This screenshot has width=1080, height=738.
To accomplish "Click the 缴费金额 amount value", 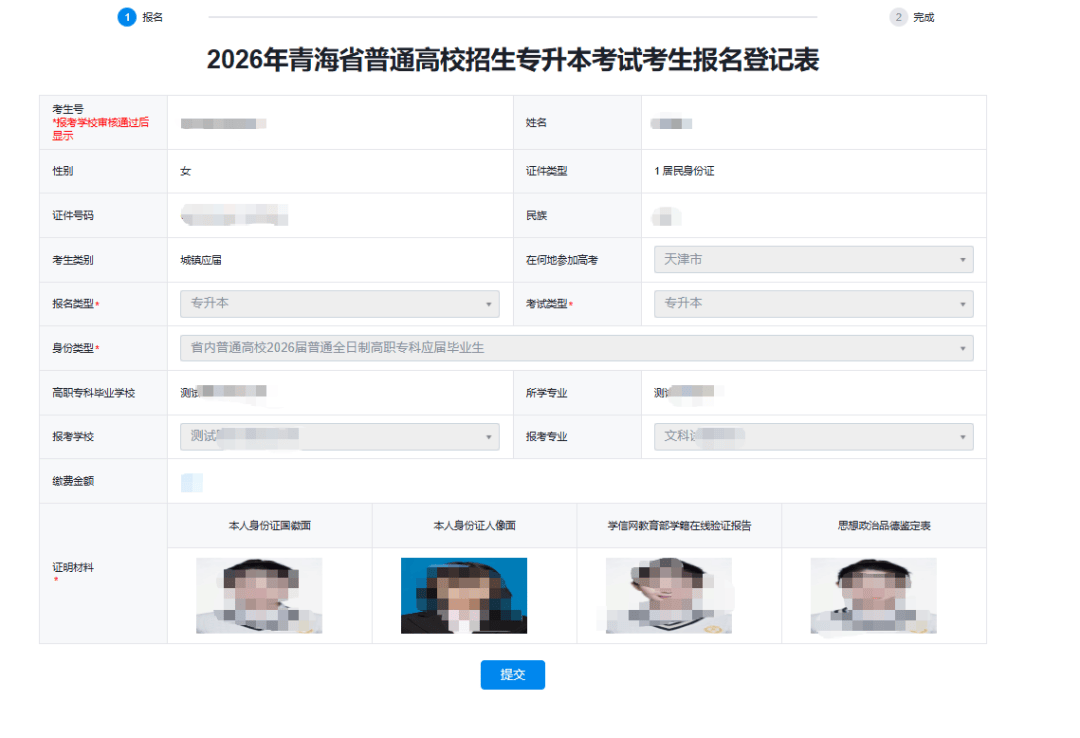I will pyautogui.click(x=191, y=482).
